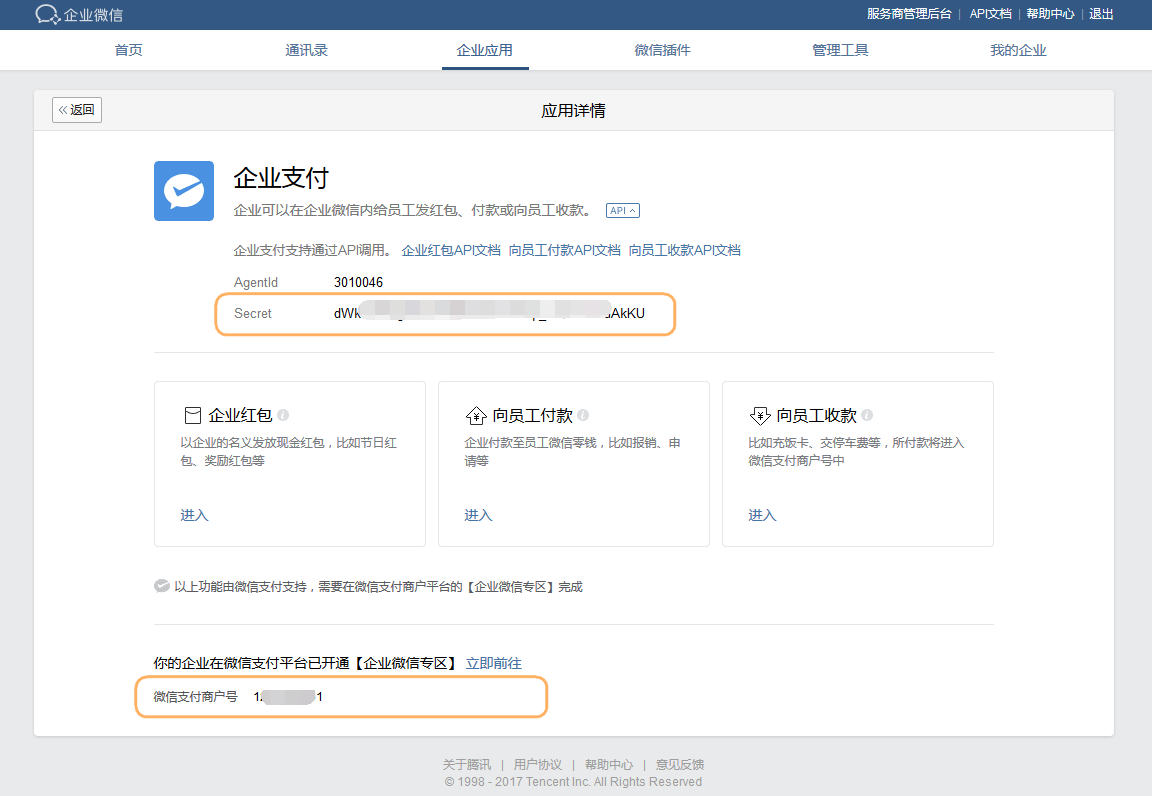Click the 企业支付 app icon

tap(184, 191)
